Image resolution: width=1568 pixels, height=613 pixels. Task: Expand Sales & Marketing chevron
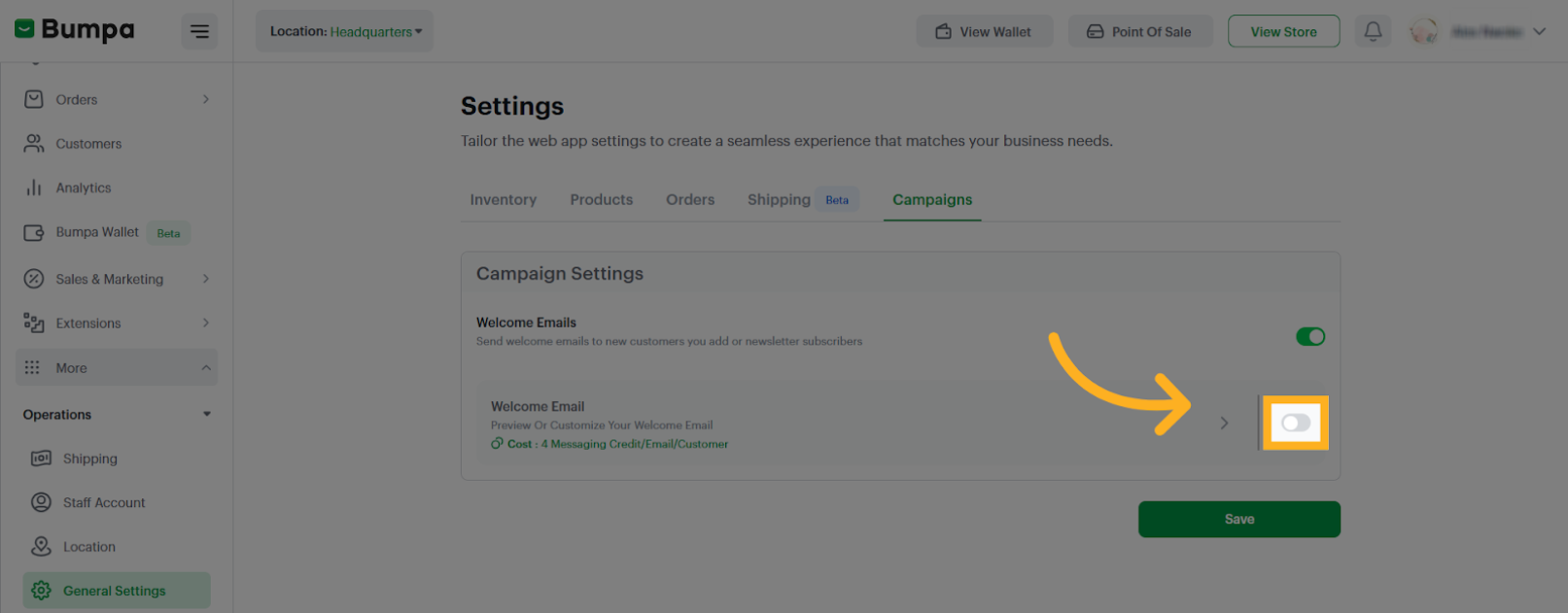(x=206, y=279)
